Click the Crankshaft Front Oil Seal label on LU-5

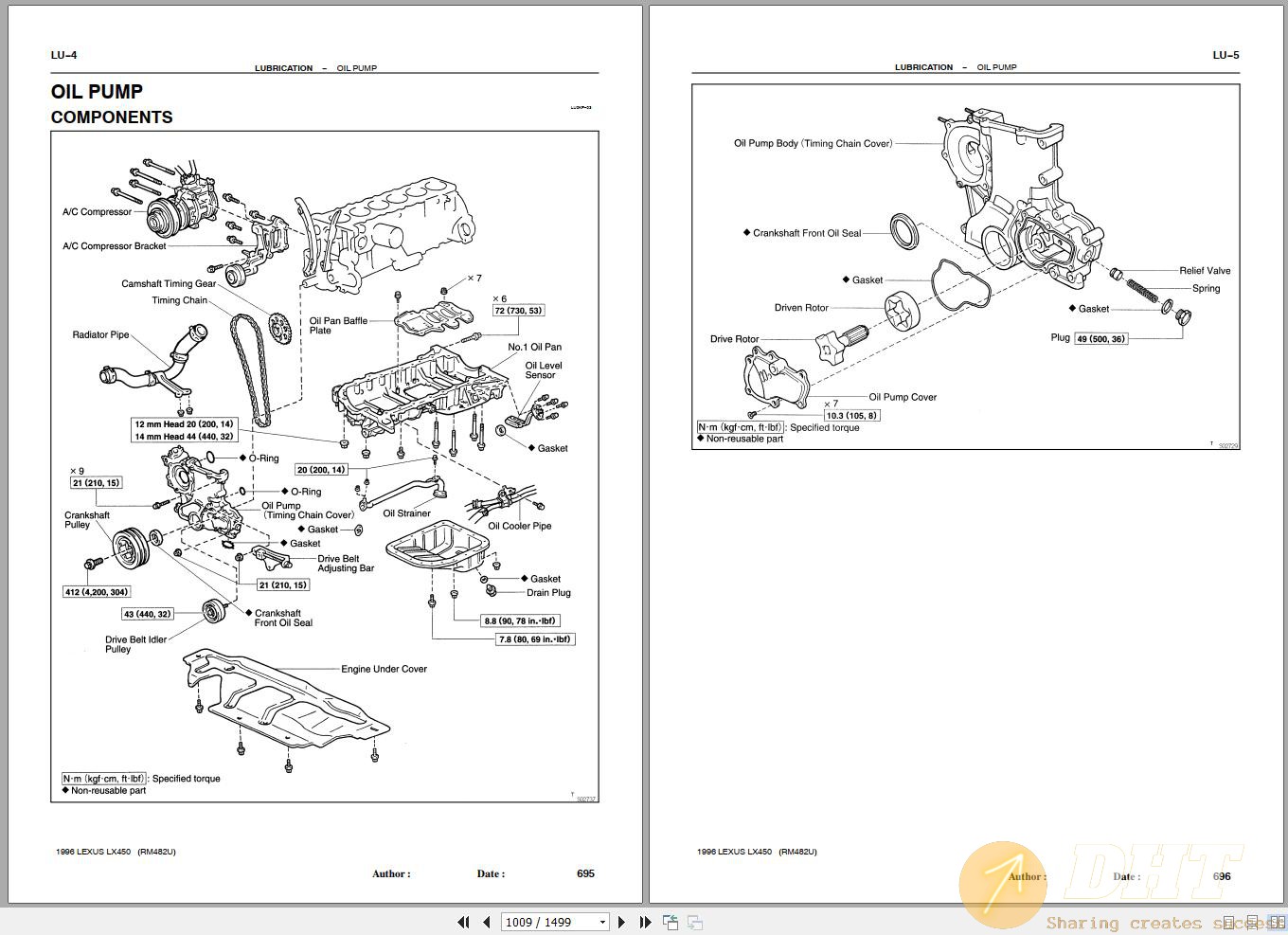[807, 233]
